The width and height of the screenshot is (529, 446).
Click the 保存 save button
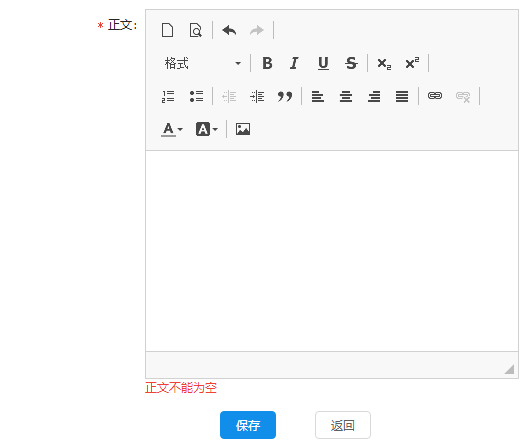click(248, 425)
